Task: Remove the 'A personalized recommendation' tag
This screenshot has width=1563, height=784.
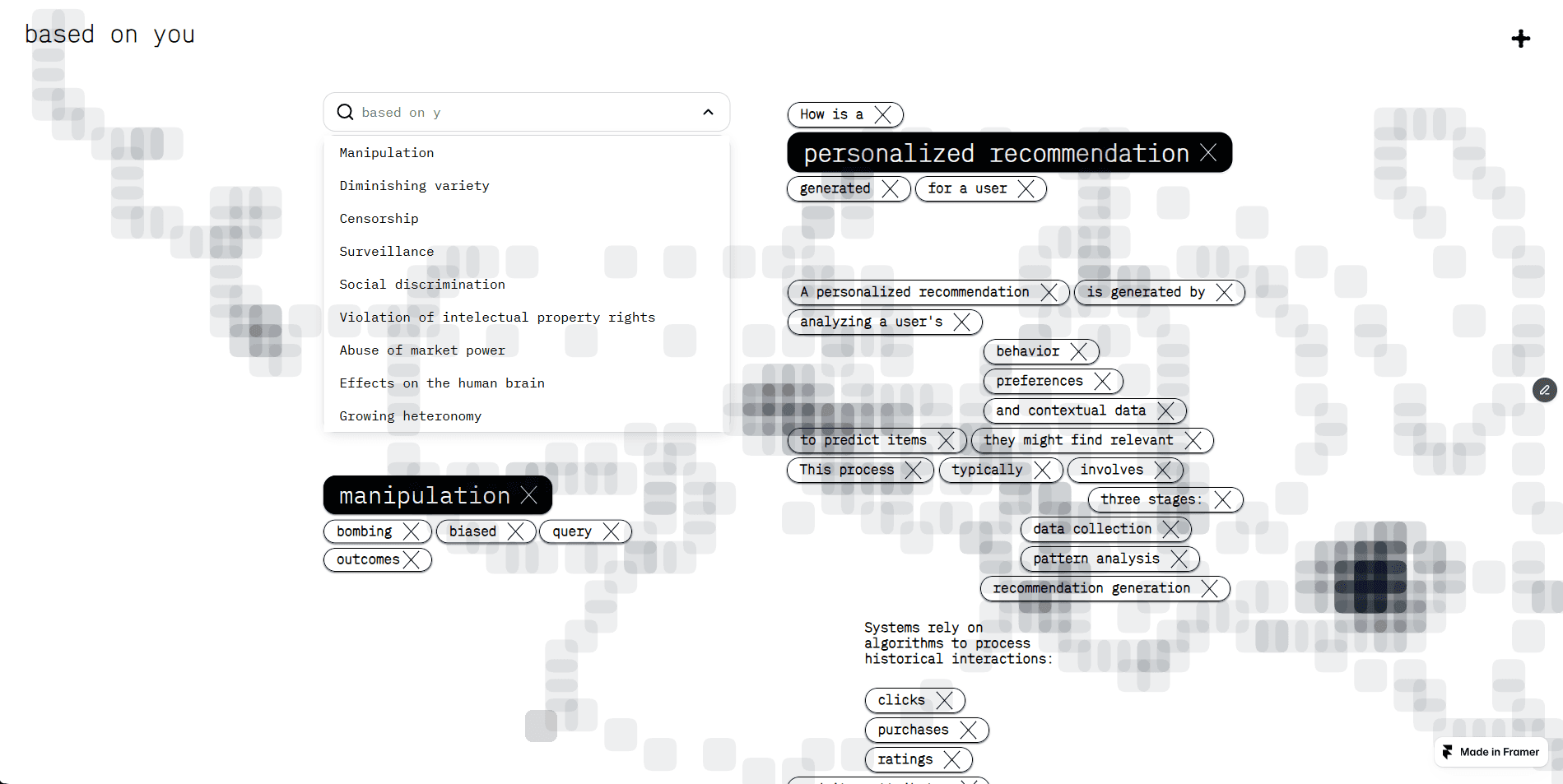Action: click(1049, 292)
